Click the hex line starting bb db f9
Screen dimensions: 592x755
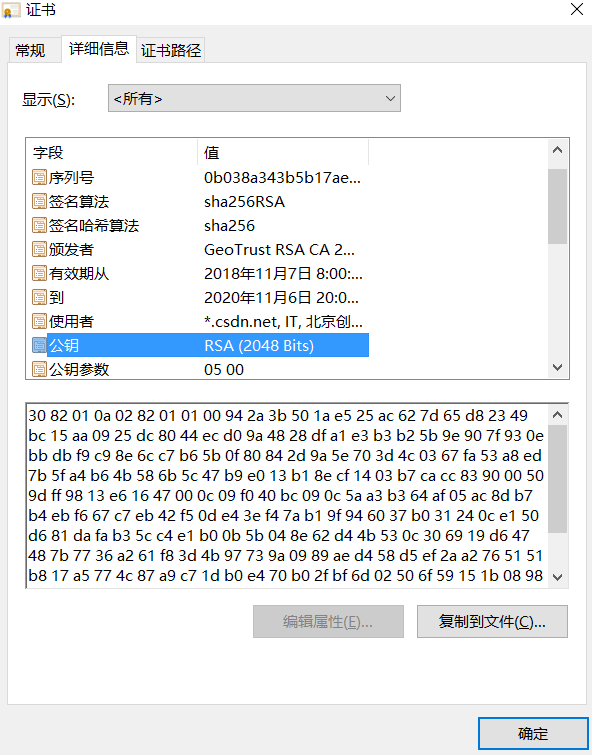click(285, 456)
